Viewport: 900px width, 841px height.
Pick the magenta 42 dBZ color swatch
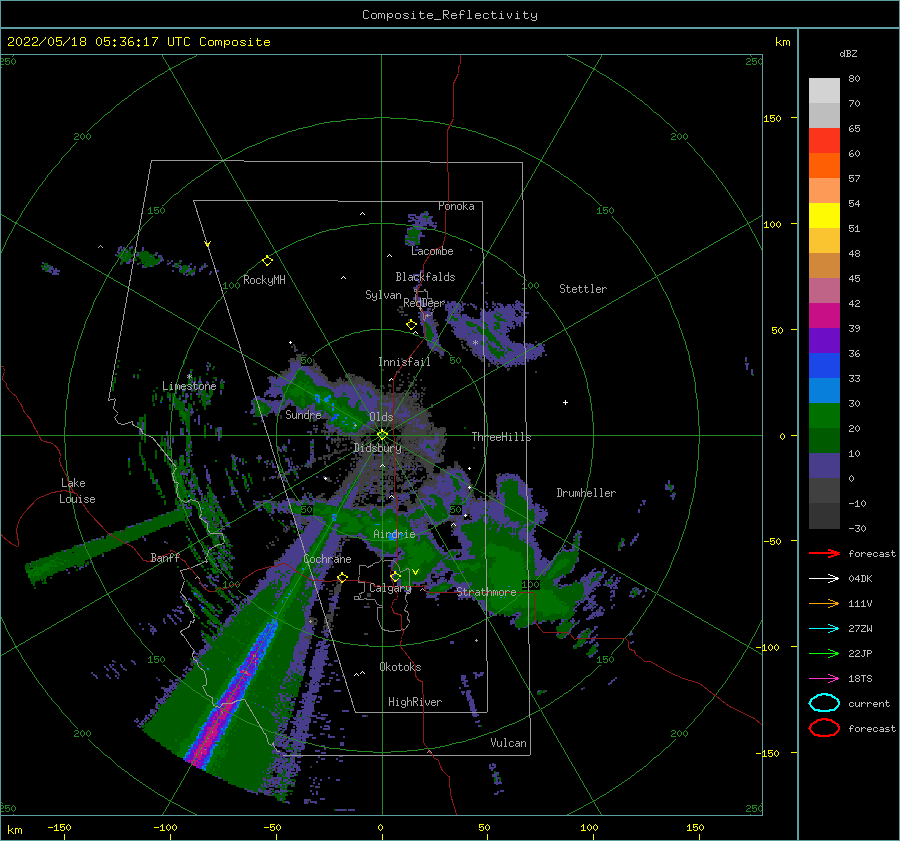click(x=824, y=315)
